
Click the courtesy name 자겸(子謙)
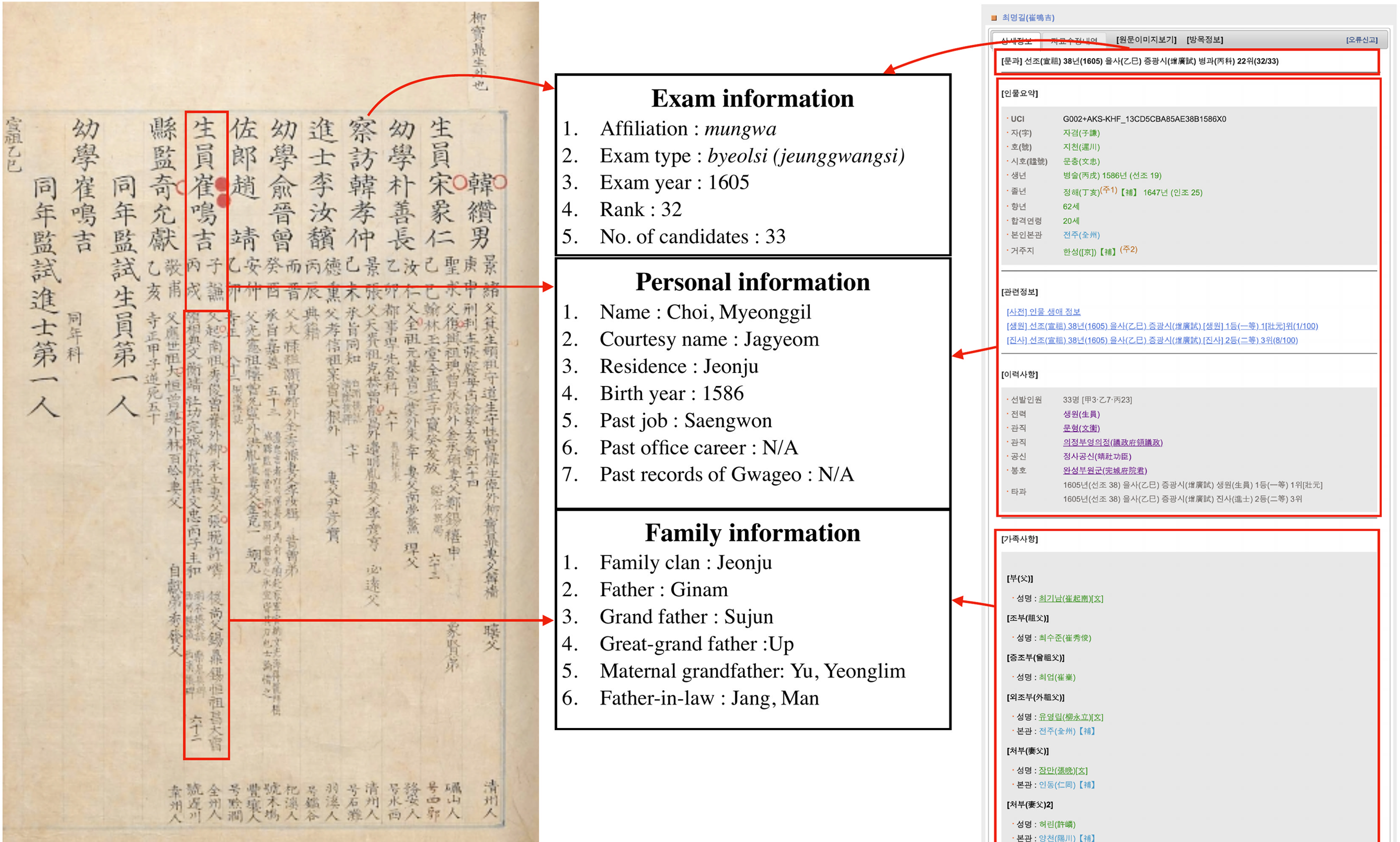[x=1080, y=133]
